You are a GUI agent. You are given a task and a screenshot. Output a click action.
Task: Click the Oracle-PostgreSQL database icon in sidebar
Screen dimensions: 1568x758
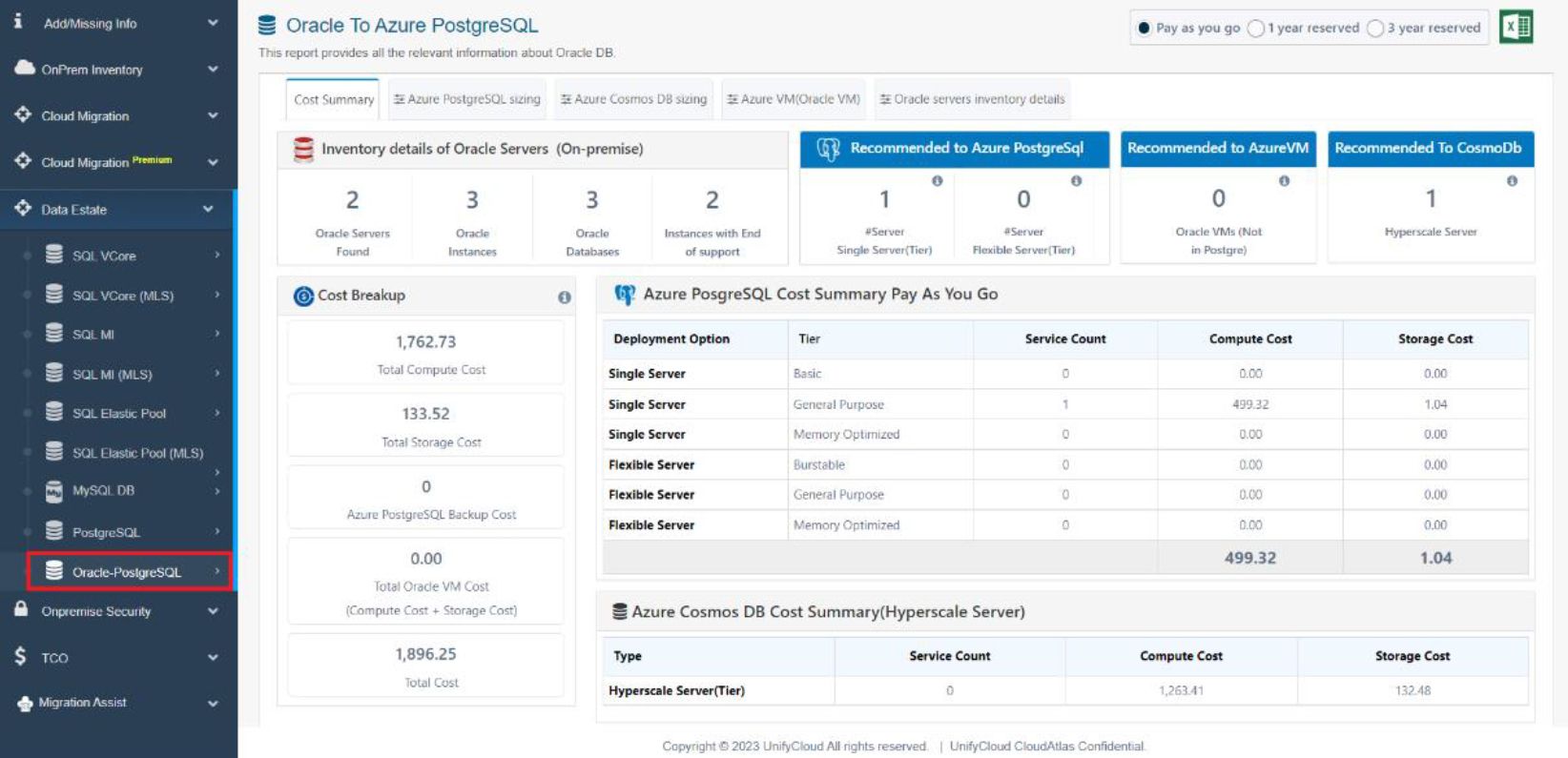54,571
